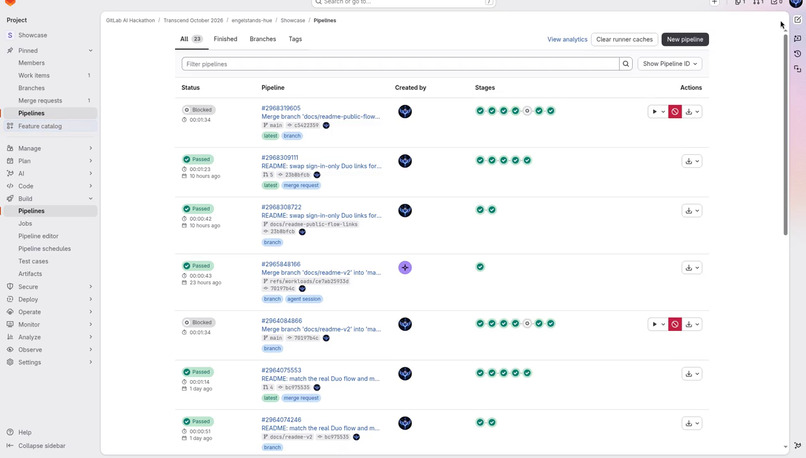Download artifacts for pipeline #2964075553

692,374
